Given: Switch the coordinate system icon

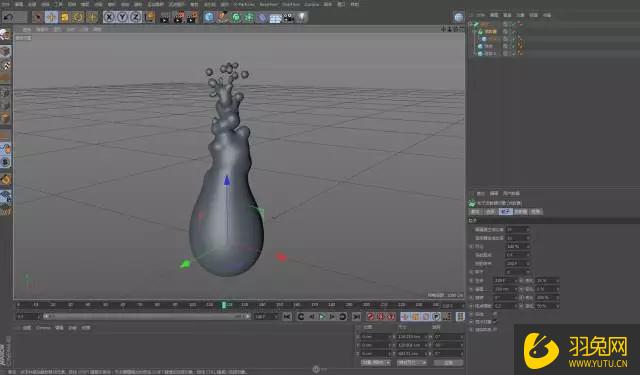Looking at the screenshot, I should pyautogui.click(x=150, y=17).
